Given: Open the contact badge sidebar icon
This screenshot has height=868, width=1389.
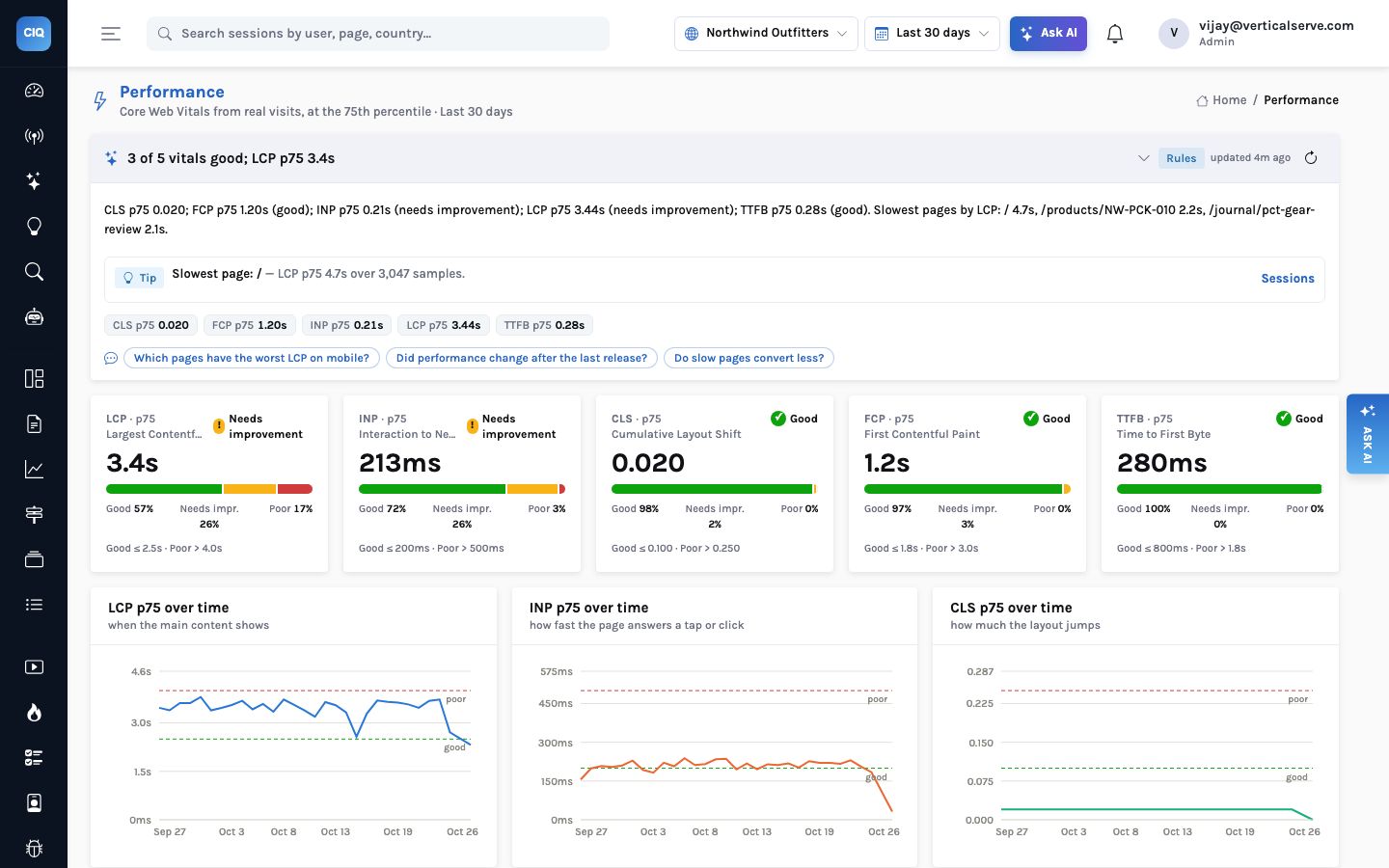Looking at the screenshot, I should (34, 802).
